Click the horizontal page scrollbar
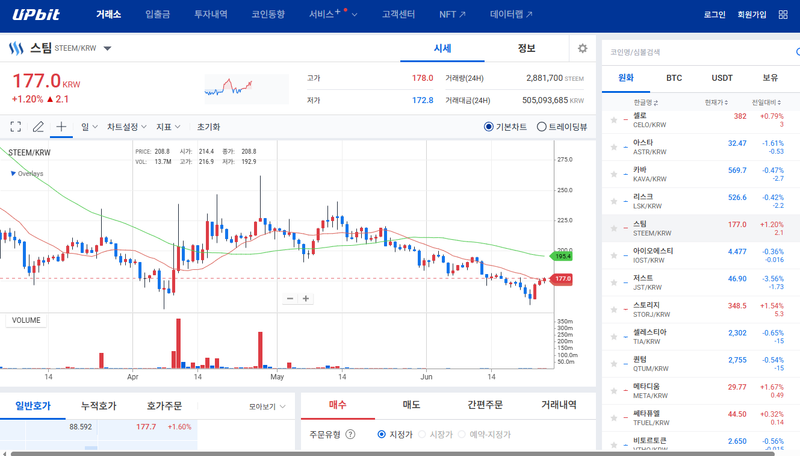This screenshot has height=456, width=800. [x=392, y=453]
